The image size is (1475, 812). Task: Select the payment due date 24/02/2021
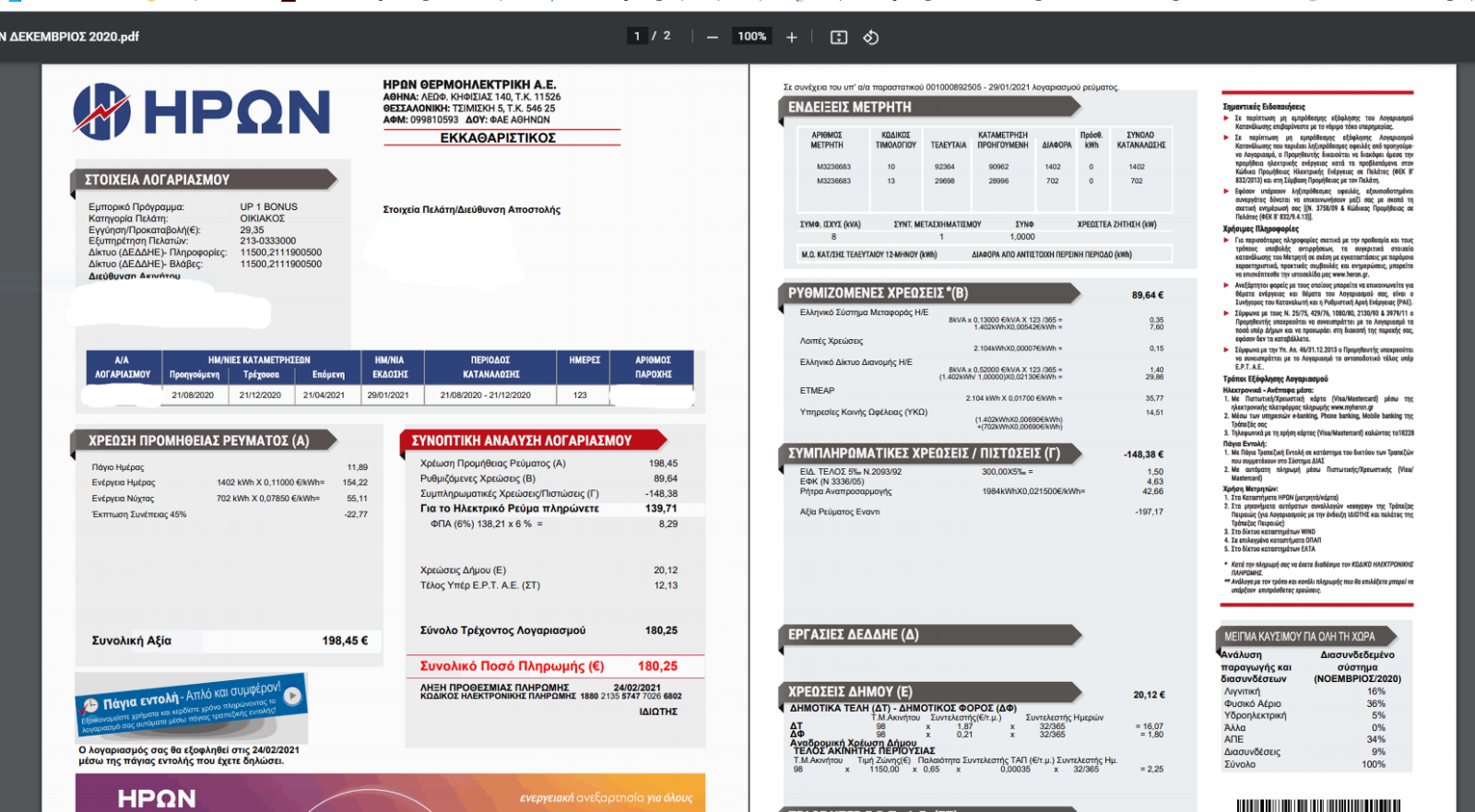(637, 688)
